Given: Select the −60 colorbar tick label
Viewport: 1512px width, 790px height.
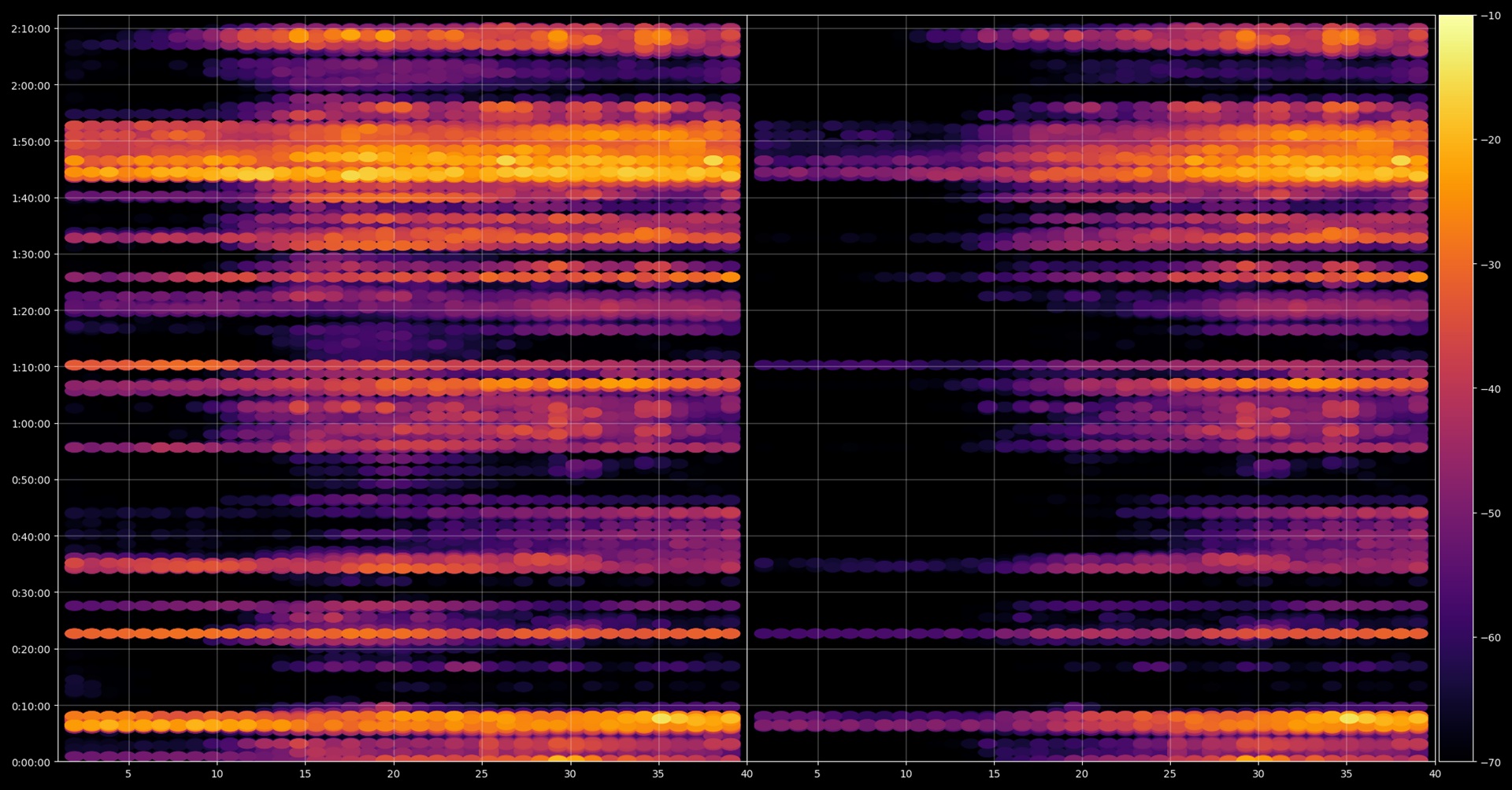Looking at the screenshot, I should (x=1491, y=638).
